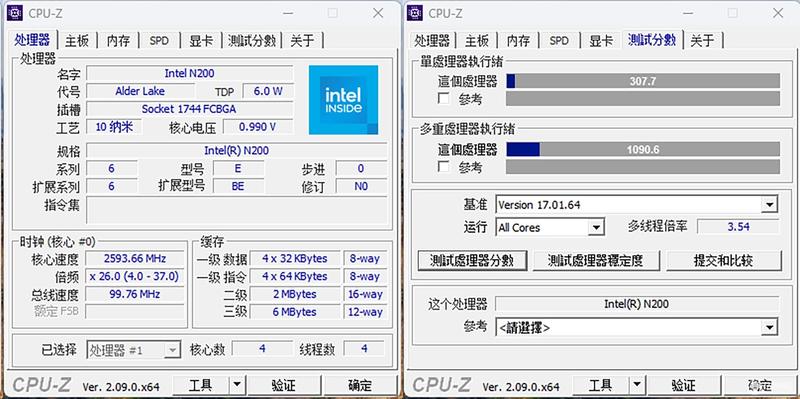Click the 总线速度 value 99.76 MHz
The width and height of the screenshot is (800, 399).
[135, 294]
